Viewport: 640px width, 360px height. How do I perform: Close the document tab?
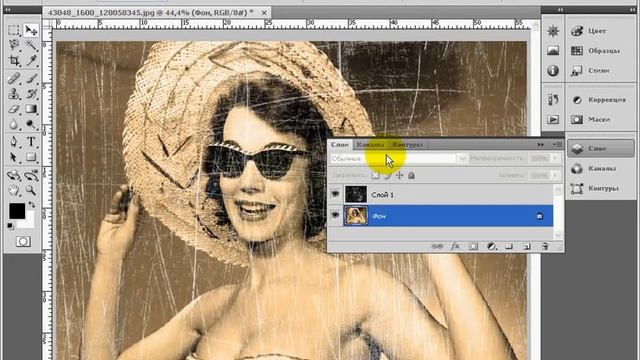[264, 13]
